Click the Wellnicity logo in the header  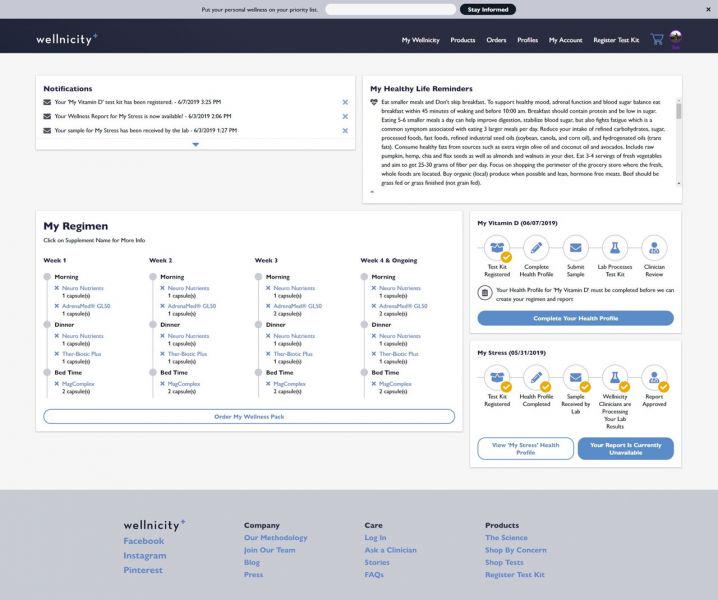point(66,39)
